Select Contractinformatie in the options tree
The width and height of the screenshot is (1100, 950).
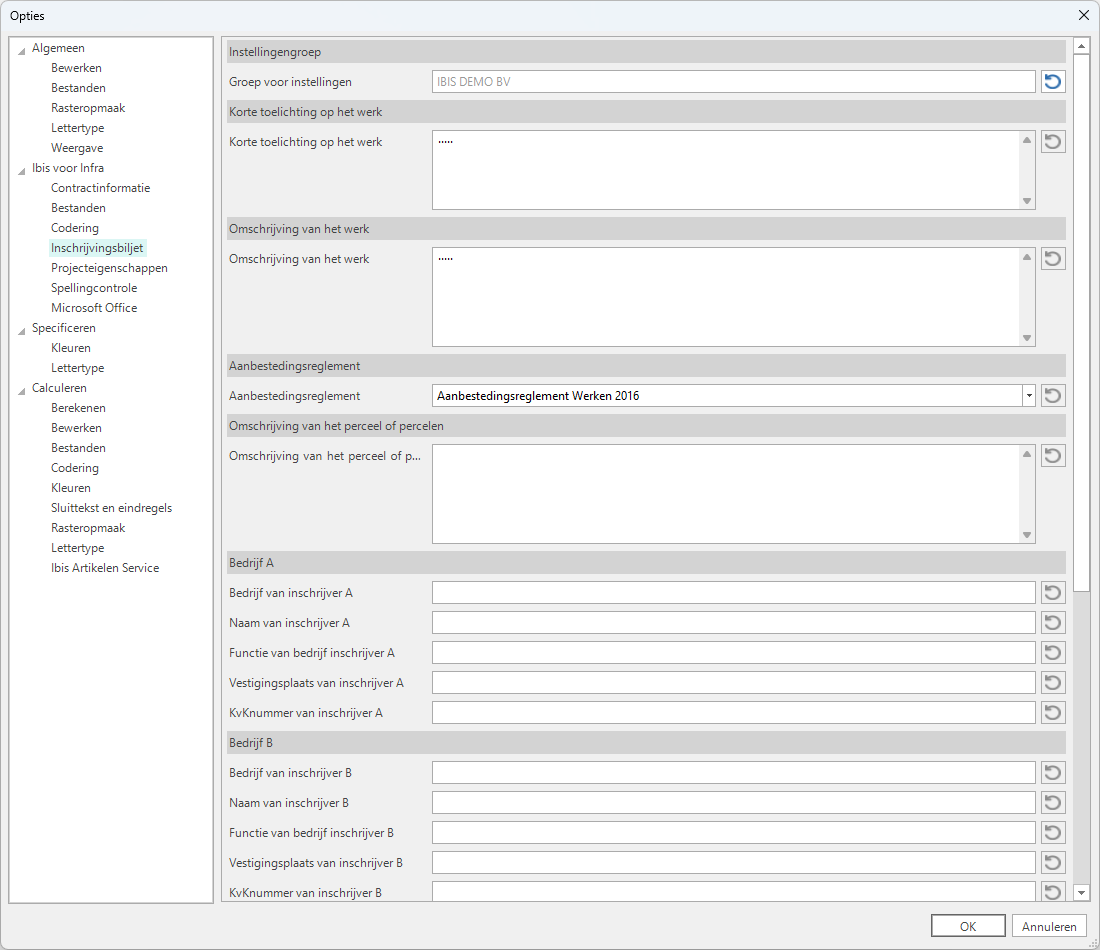click(100, 188)
